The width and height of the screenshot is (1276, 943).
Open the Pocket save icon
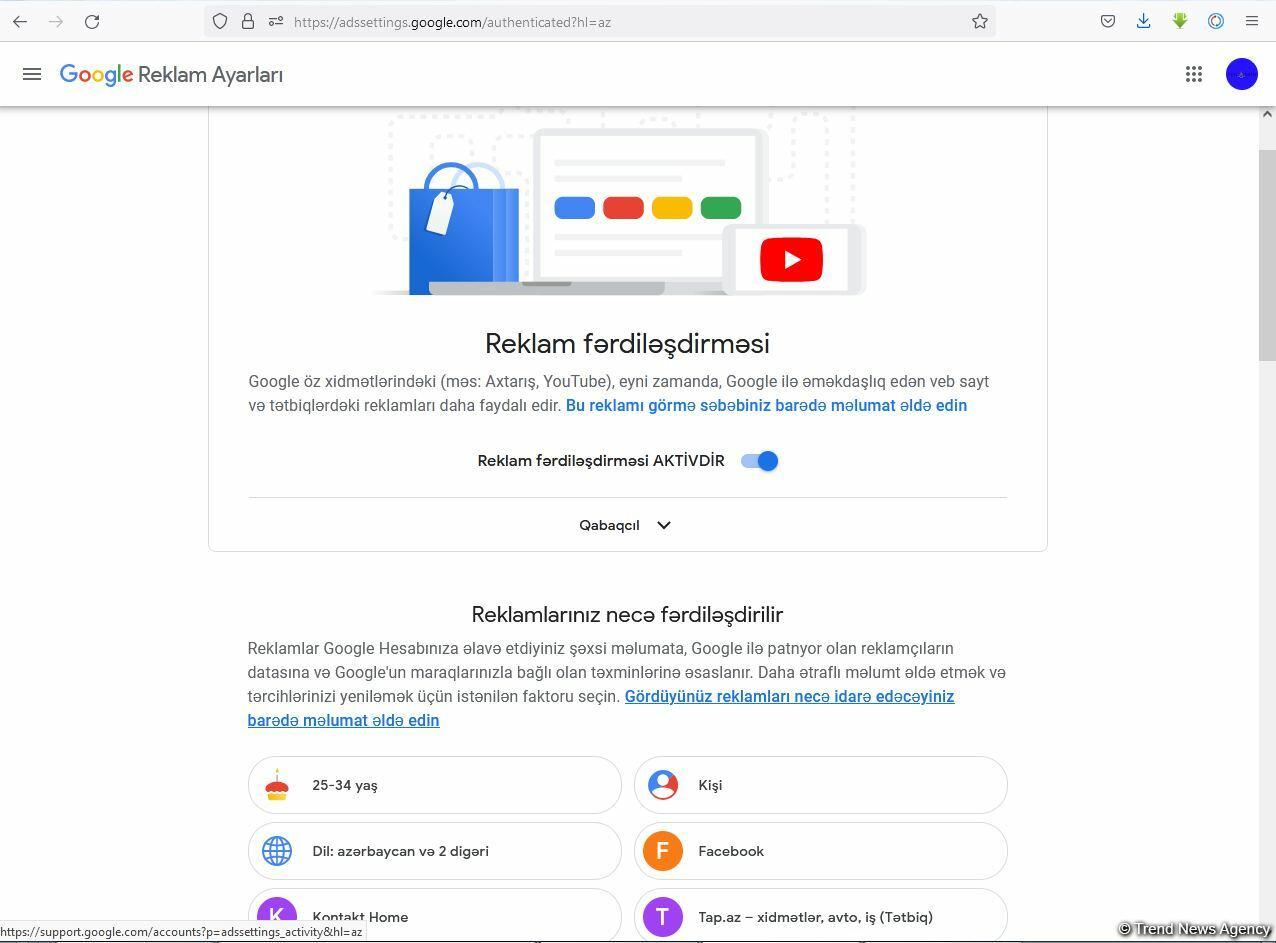tap(1108, 21)
